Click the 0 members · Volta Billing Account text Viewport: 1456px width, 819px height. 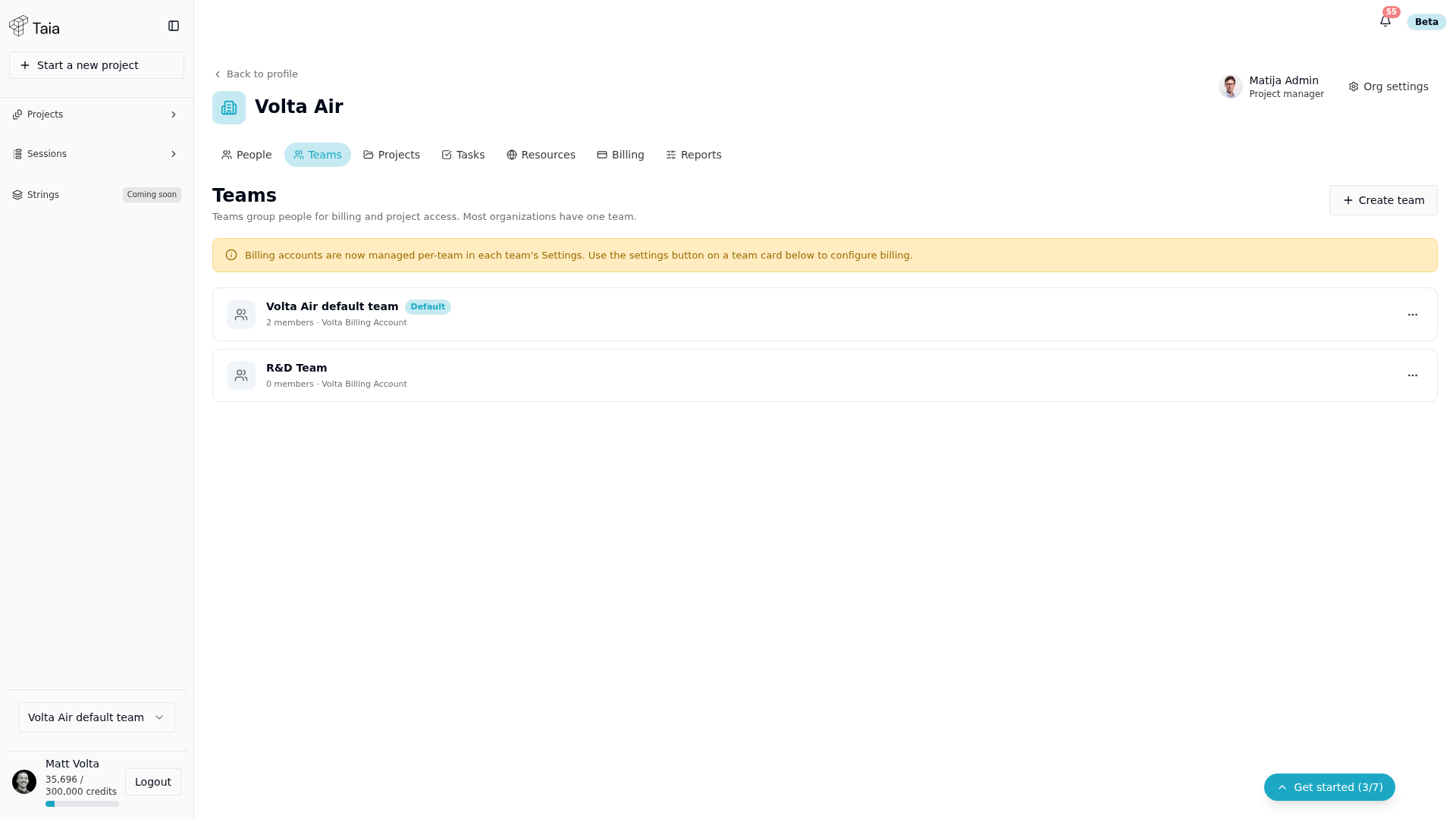pyautogui.click(x=337, y=384)
